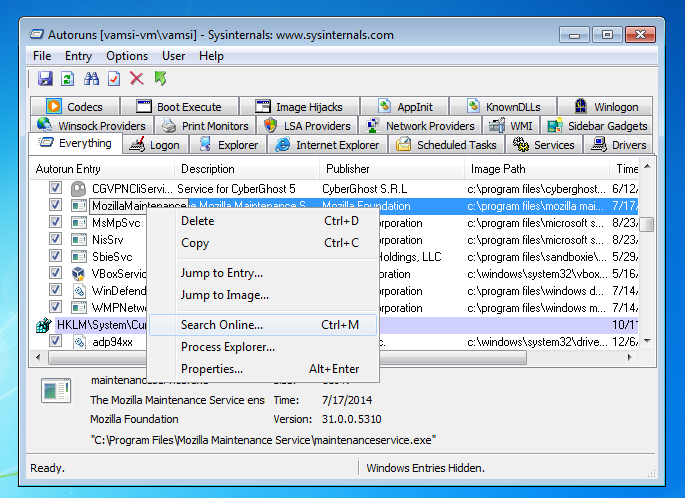Click the Refresh toolbar icon
Screen dimensions: 685x498
pos(67,79)
